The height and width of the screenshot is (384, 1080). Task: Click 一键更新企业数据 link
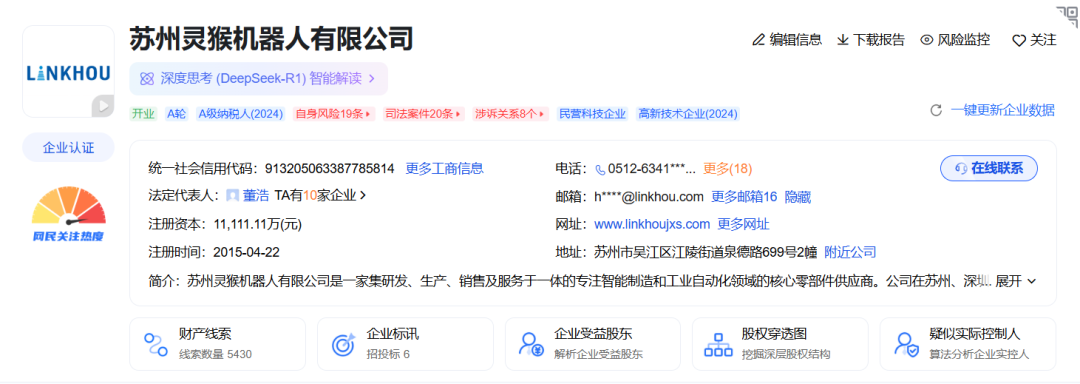(1003, 110)
